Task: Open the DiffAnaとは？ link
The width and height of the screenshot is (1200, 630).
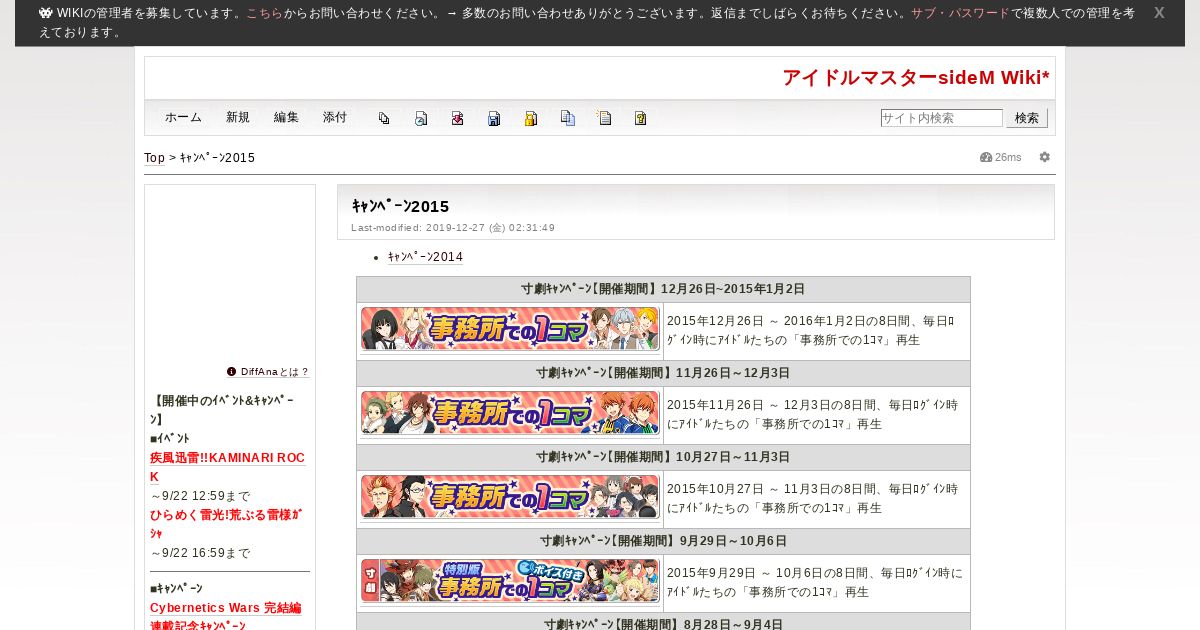Action: click(x=274, y=371)
